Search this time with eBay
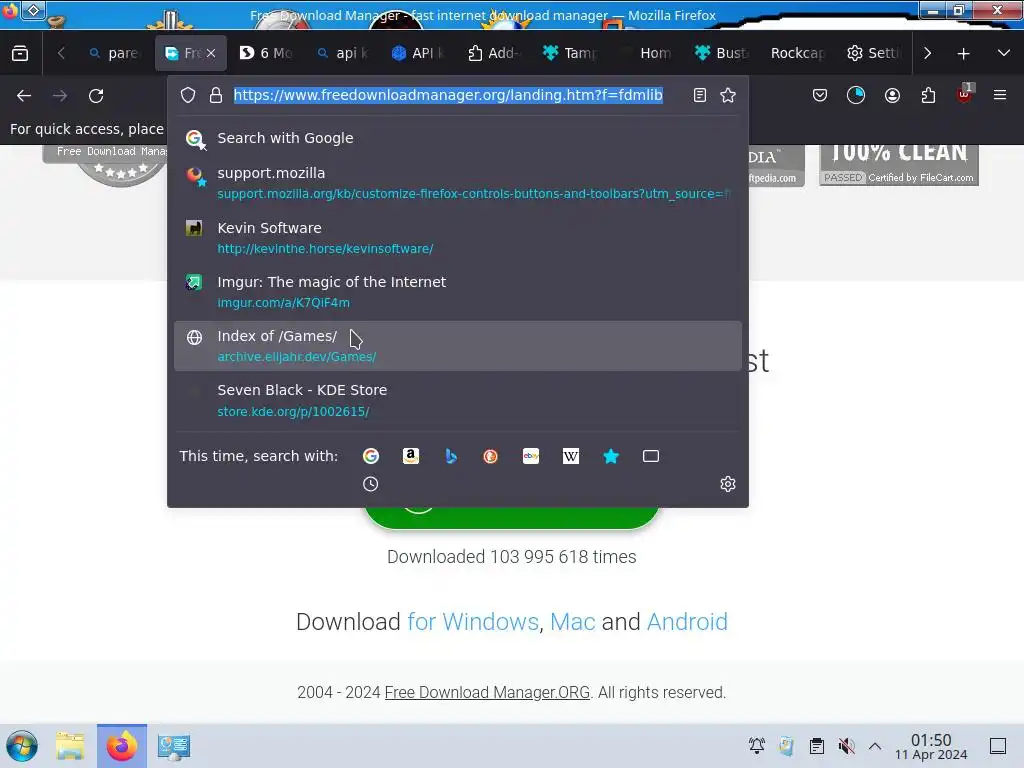The height and width of the screenshot is (768, 1024). point(531,456)
